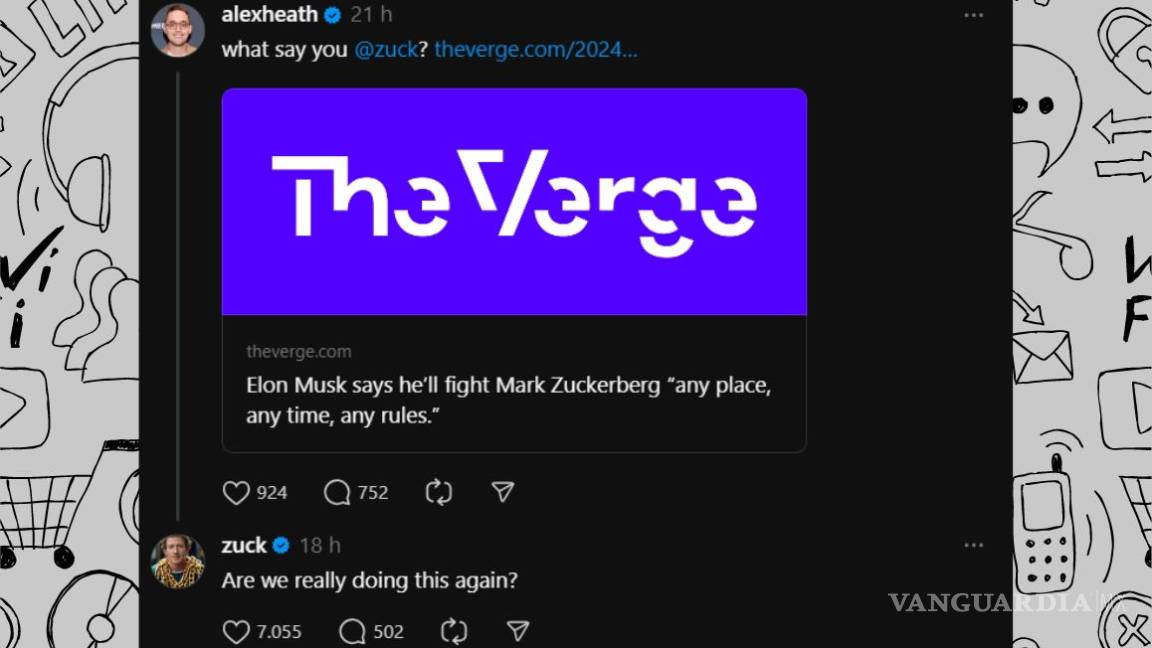The image size is (1152, 648).
Task: Select the zuck username
Action: tap(243, 545)
